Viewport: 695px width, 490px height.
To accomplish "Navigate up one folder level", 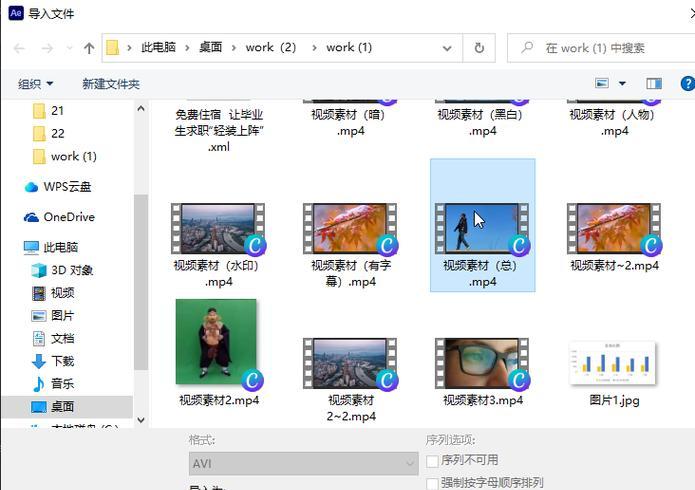I will tap(89, 48).
